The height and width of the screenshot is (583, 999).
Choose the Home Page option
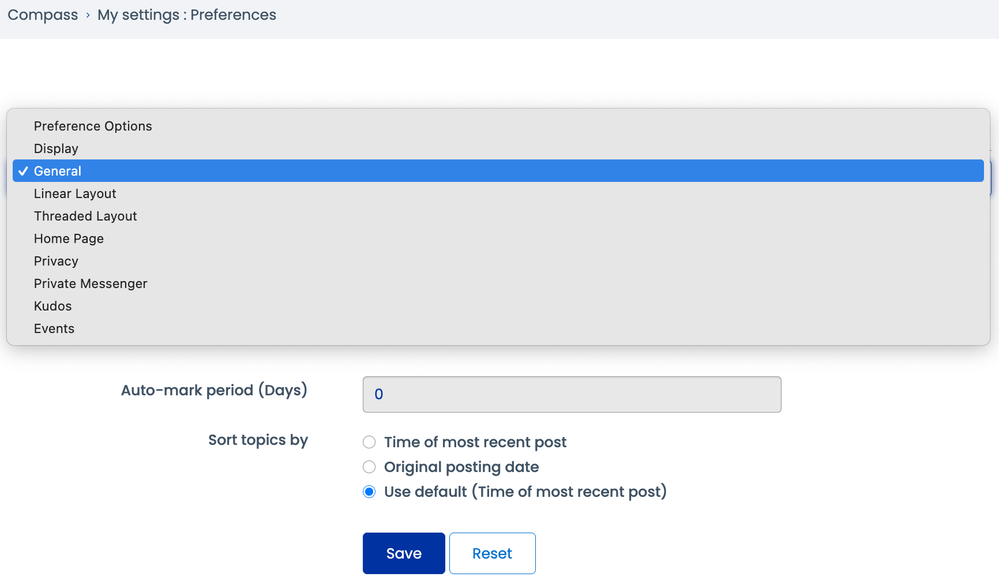pyautogui.click(x=69, y=238)
